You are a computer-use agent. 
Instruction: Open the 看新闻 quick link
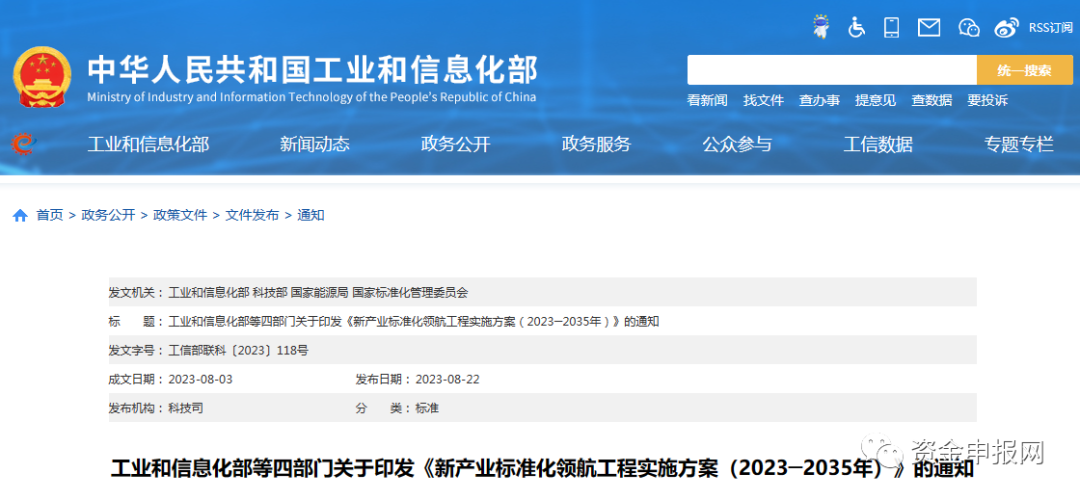point(707,101)
